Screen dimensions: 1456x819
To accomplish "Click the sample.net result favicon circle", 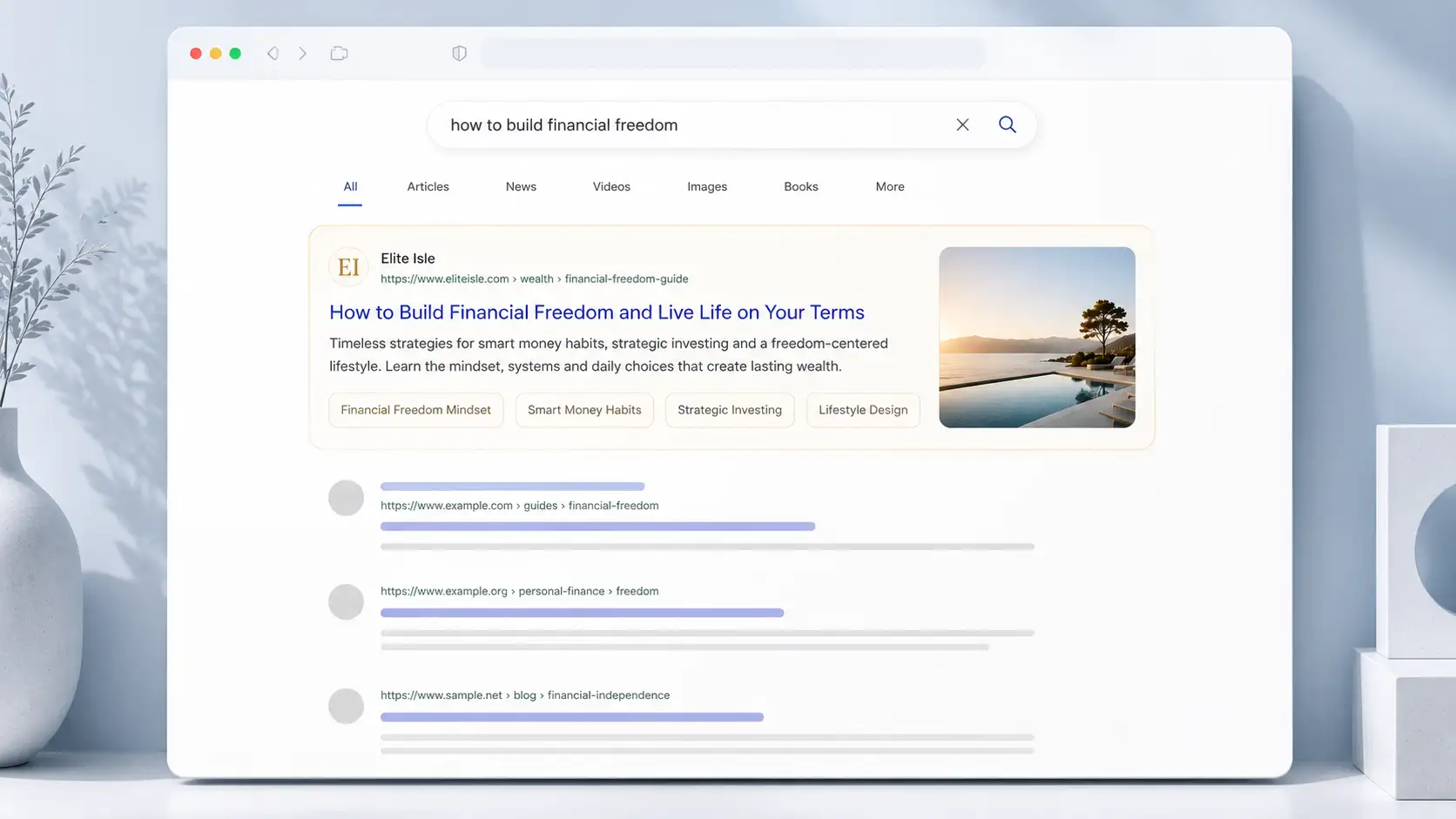I will (x=346, y=706).
